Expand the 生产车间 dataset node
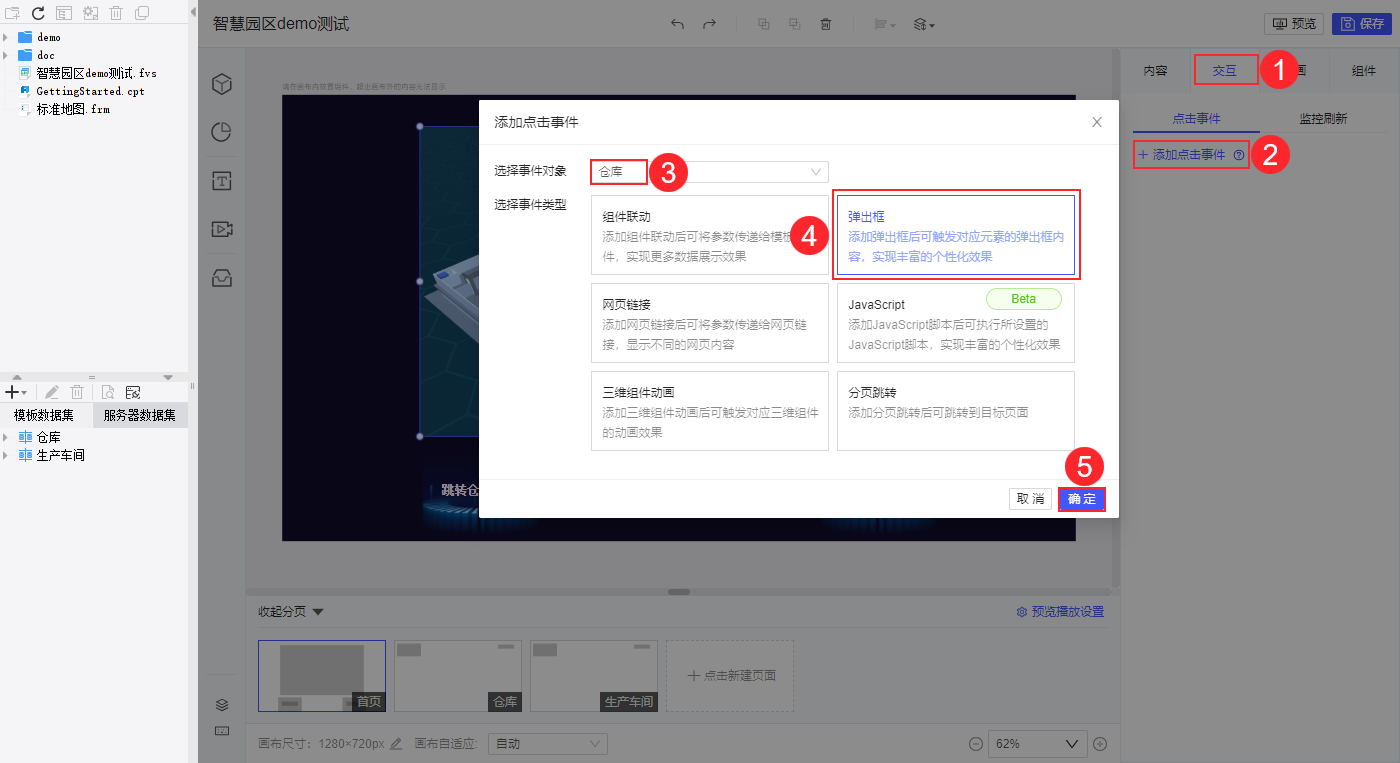This screenshot has height=763, width=1400. (6, 455)
